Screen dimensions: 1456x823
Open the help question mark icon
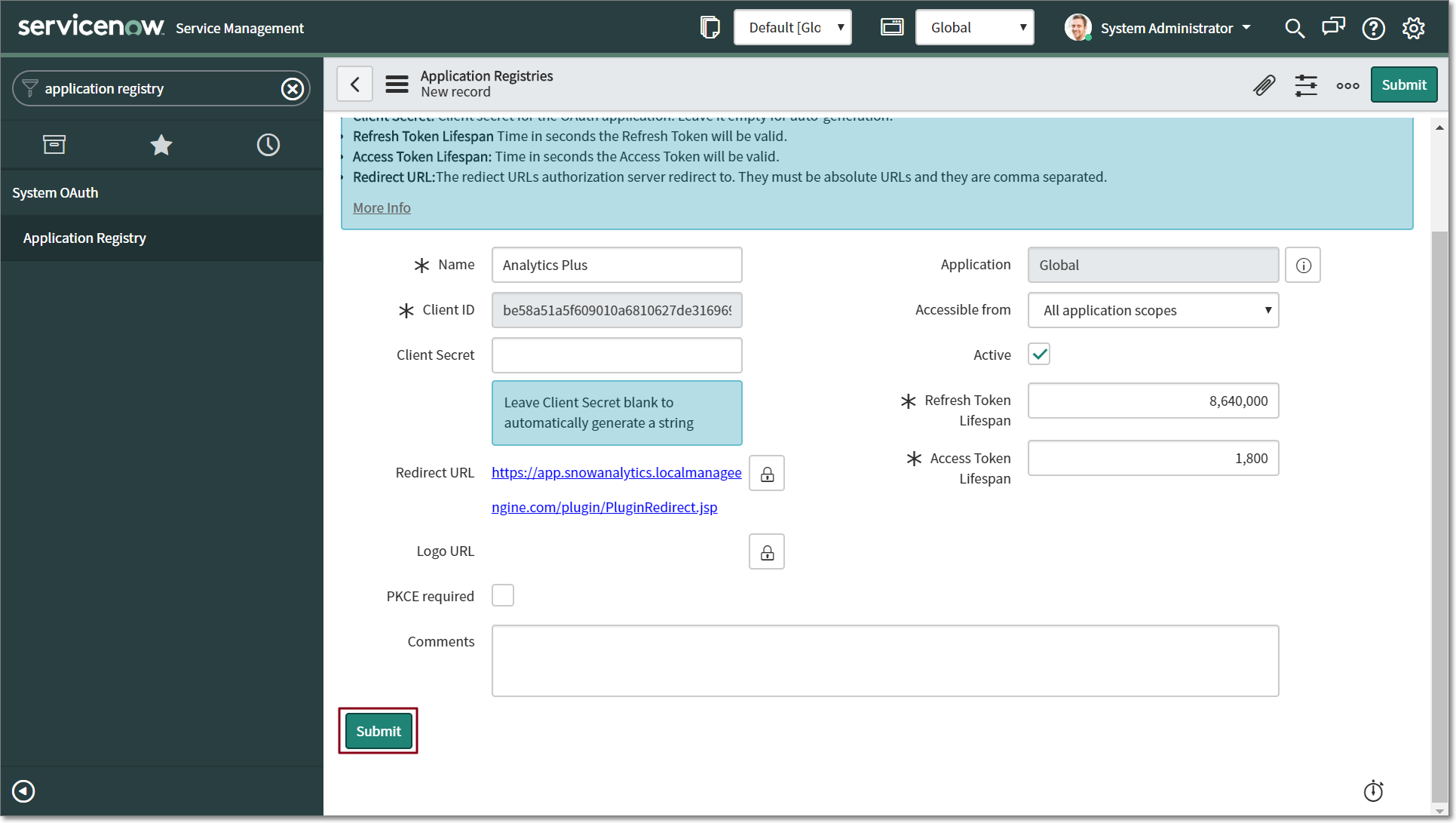(x=1373, y=29)
